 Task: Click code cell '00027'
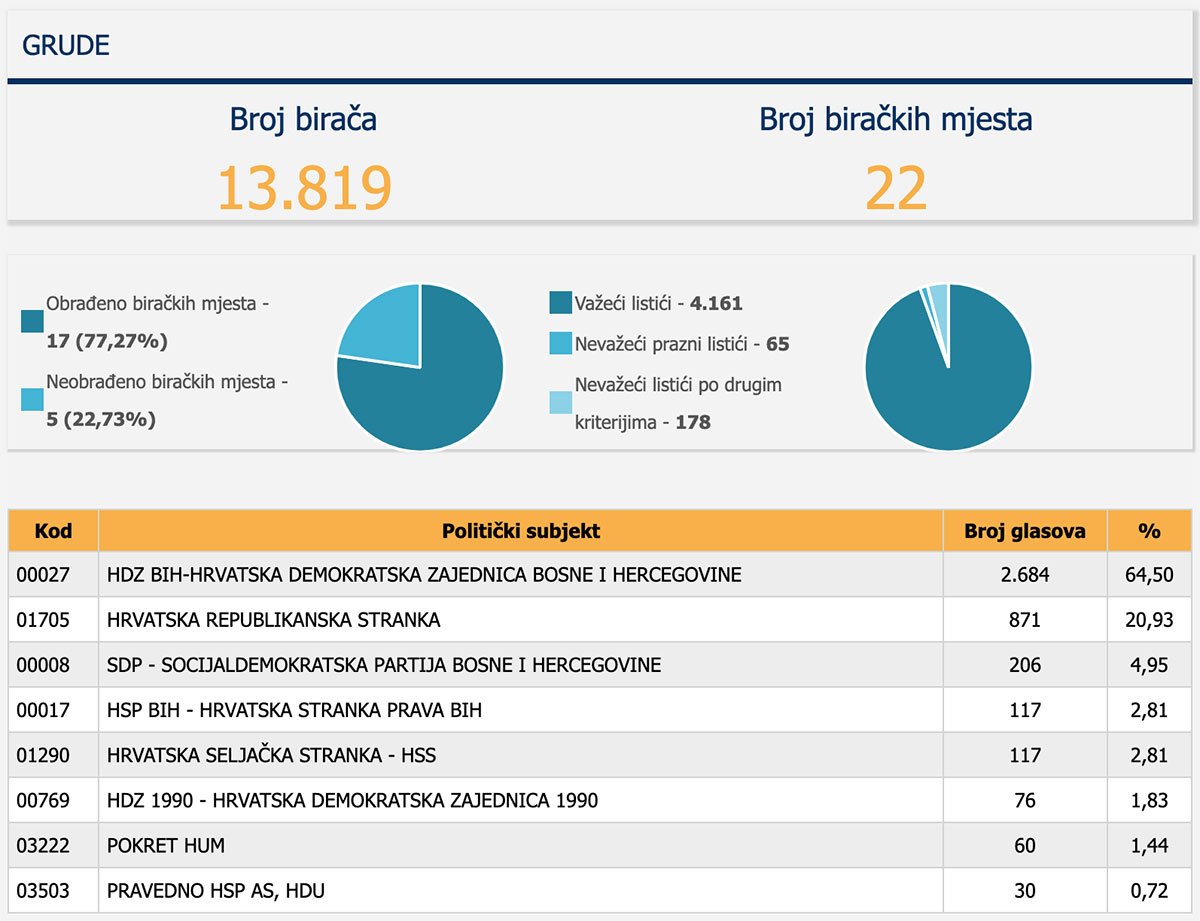click(x=53, y=575)
